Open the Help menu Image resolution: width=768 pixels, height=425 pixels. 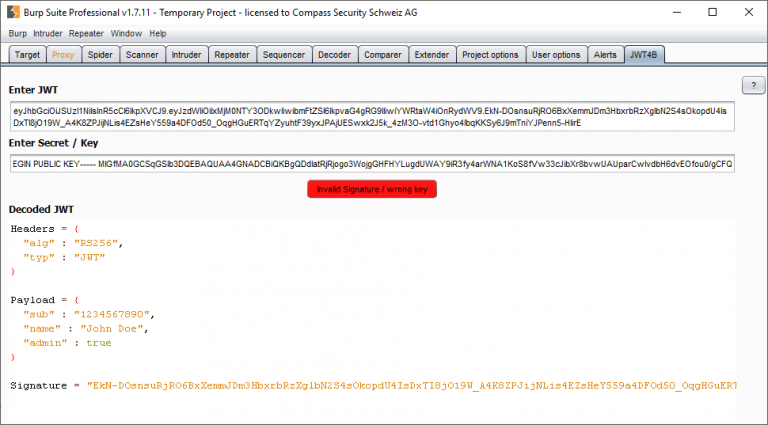click(158, 34)
